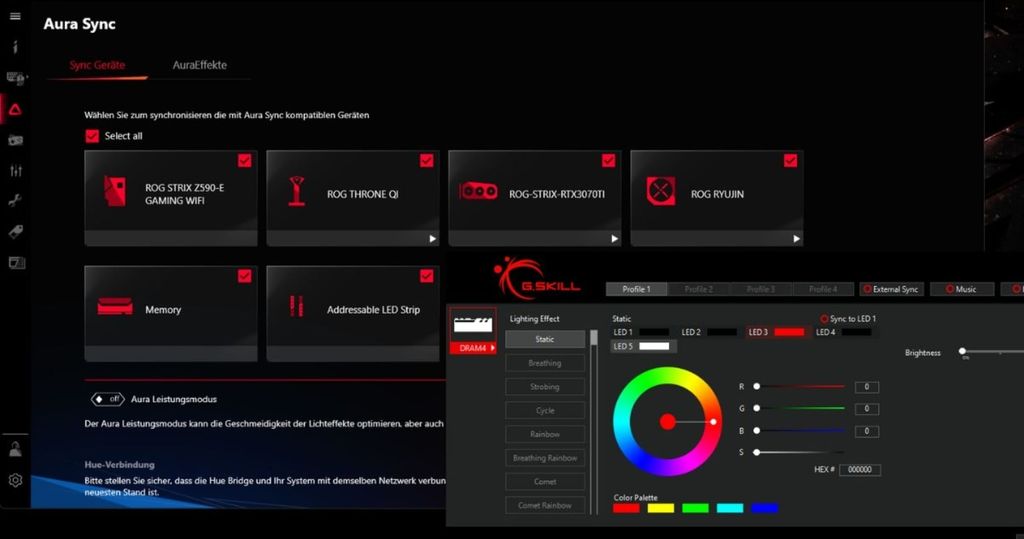Choose the Comet lighting effect

pos(545,482)
